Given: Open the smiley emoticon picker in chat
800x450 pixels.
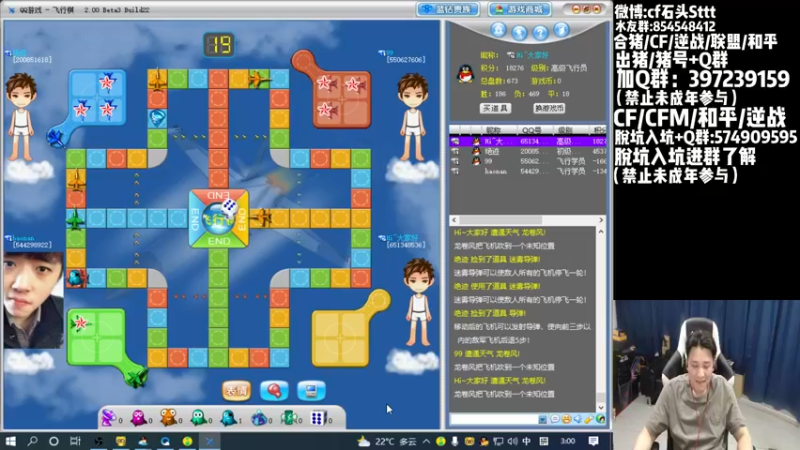Looking at the screenshot, I should 566,419.
